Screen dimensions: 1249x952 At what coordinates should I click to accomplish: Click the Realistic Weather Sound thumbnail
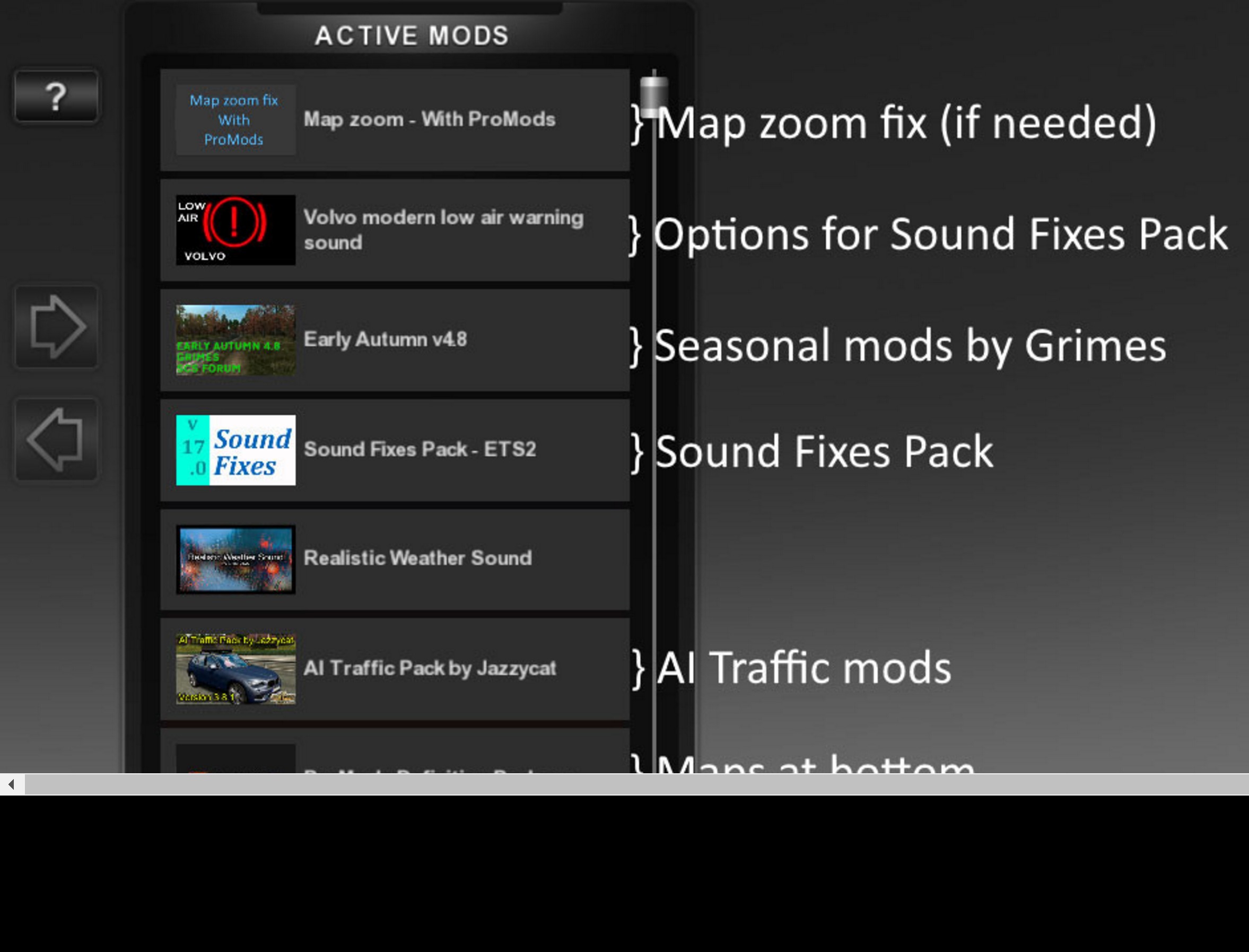click(x=235, y=560)
